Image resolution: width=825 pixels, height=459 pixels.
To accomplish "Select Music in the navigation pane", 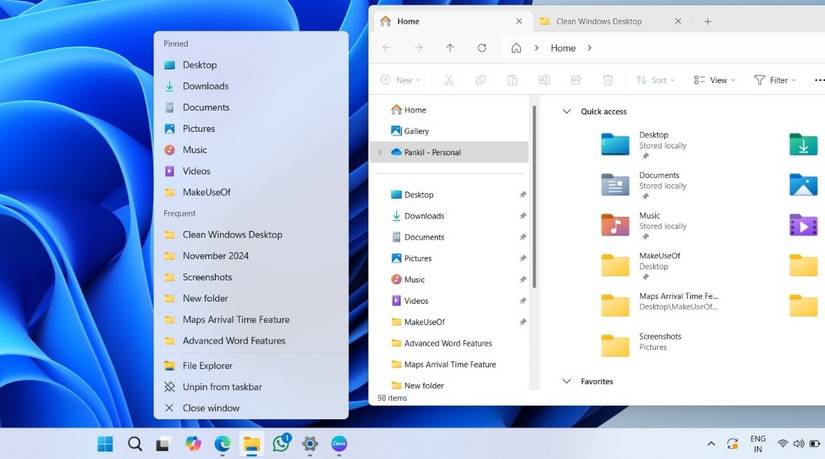I will [450, 280].
